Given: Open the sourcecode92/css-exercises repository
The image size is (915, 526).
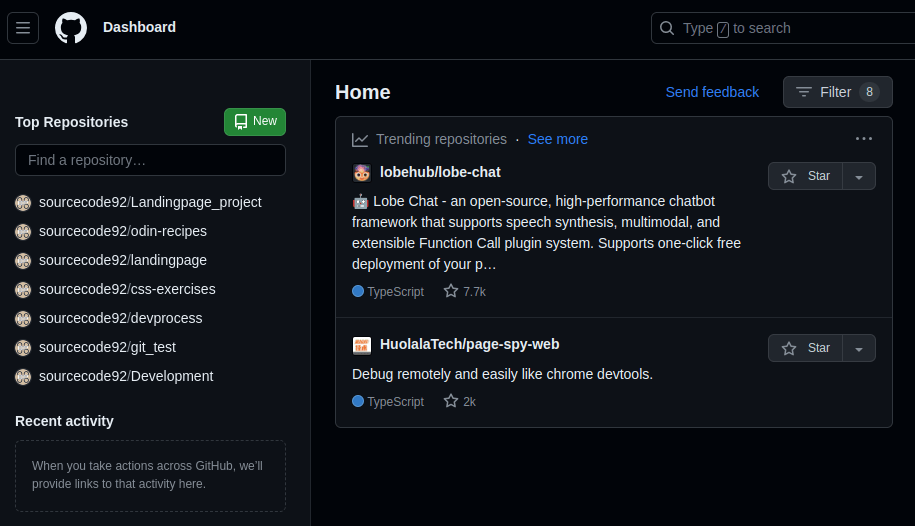Looking at the screenshot, I should pos(127,289).
